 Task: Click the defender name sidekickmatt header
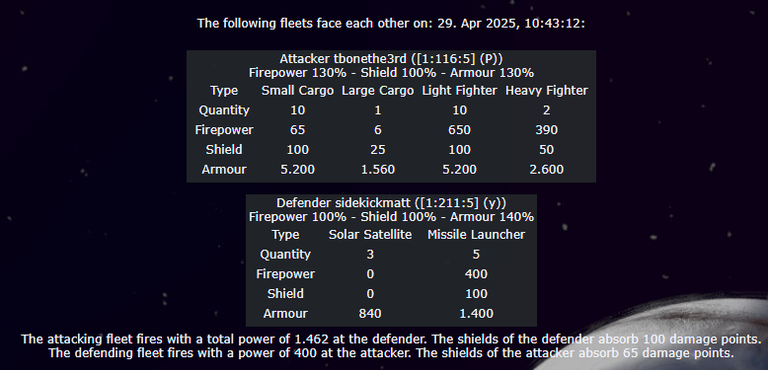391,203
